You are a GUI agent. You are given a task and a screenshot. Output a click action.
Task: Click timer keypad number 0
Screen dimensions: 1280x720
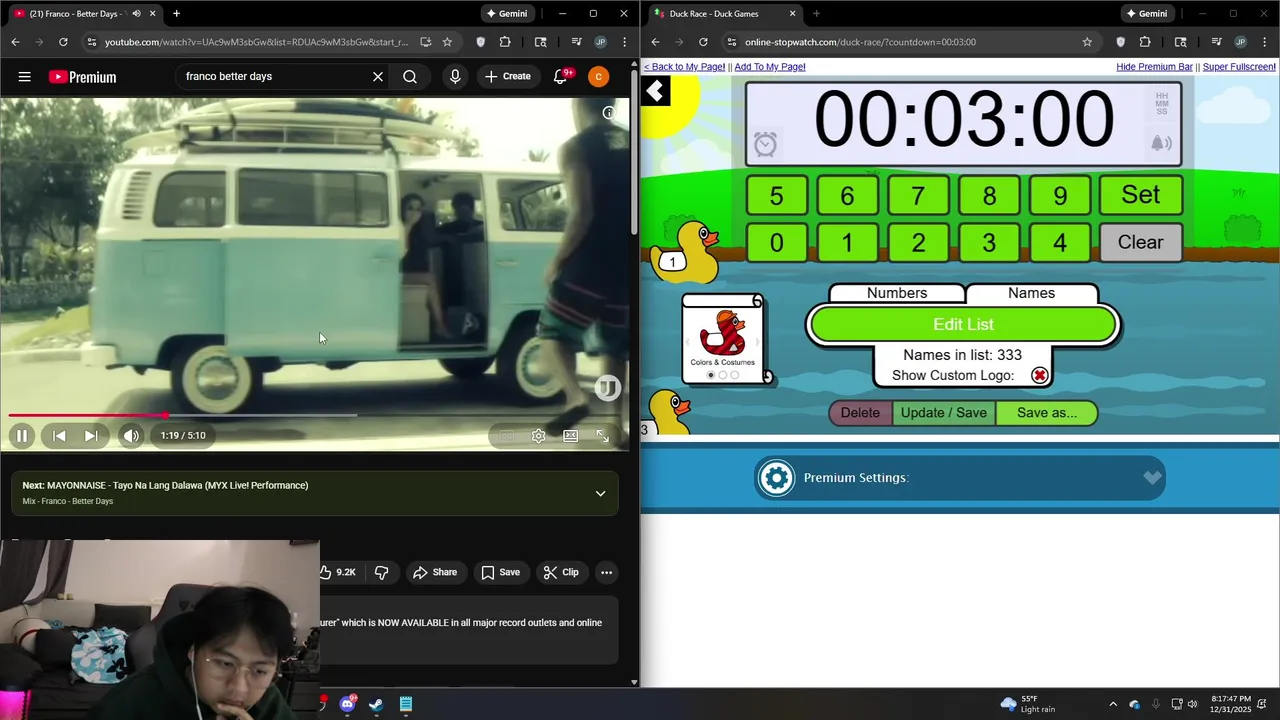pos(777,243)
